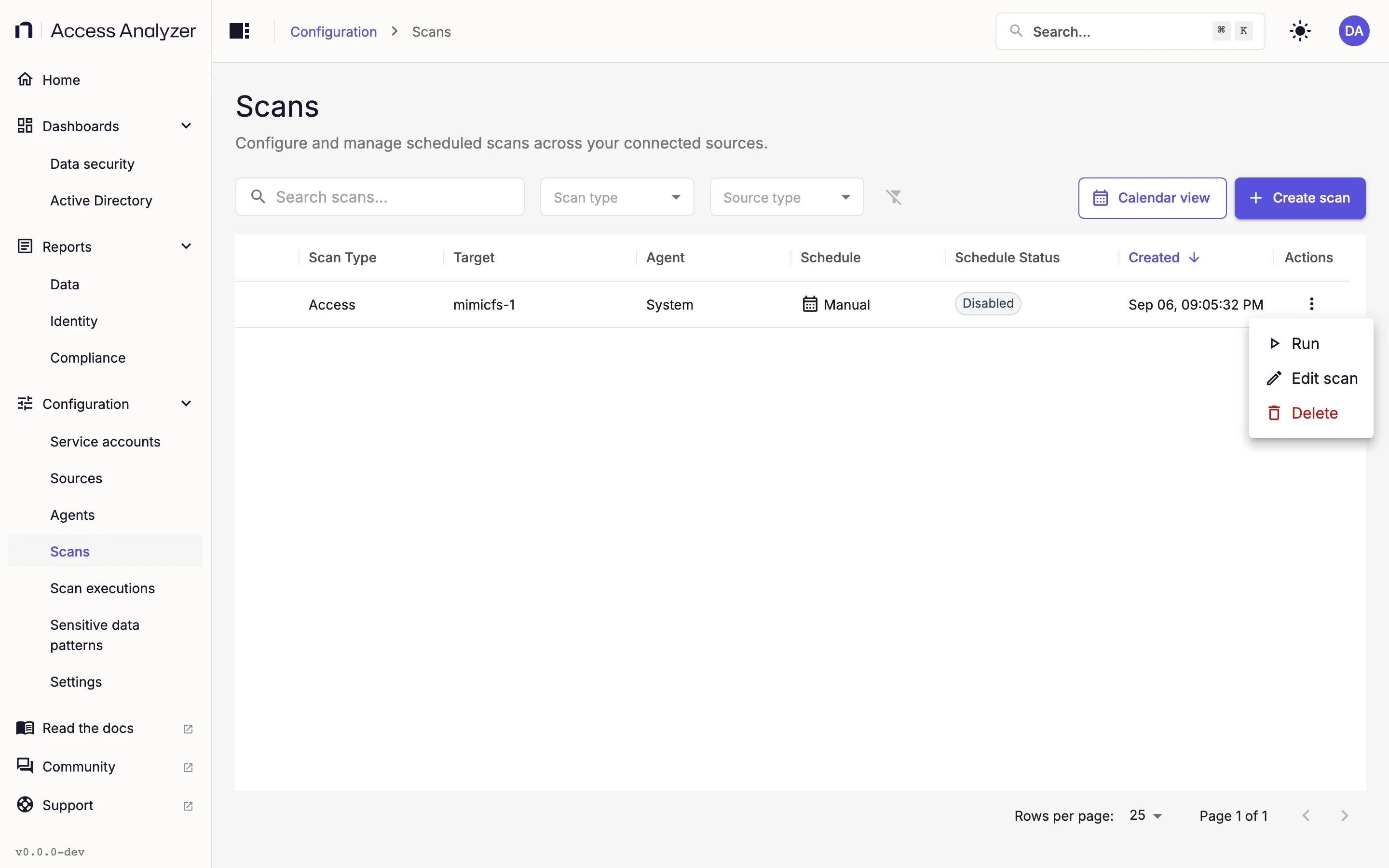Image resolution: width=1389 pixels, height=868 pixels.
Task: Click the Configuration sliders icon
Action: click(25, 404)
